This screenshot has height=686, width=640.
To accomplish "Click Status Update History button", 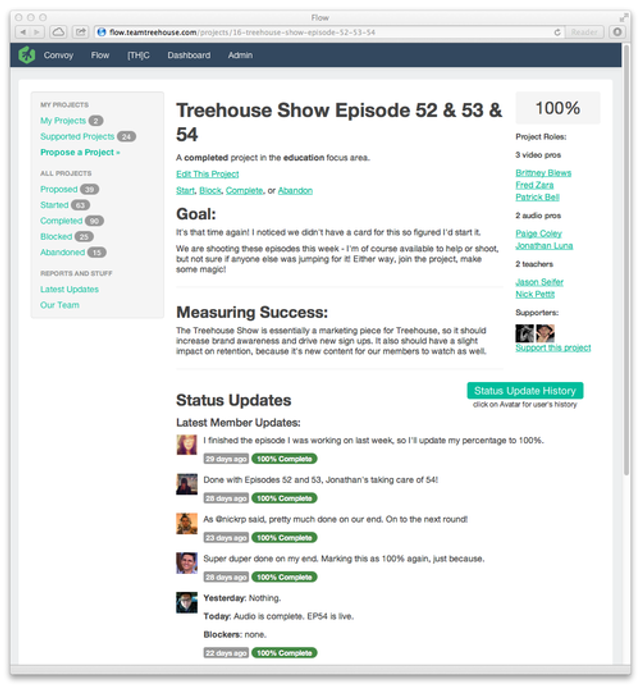I will 525,391.
